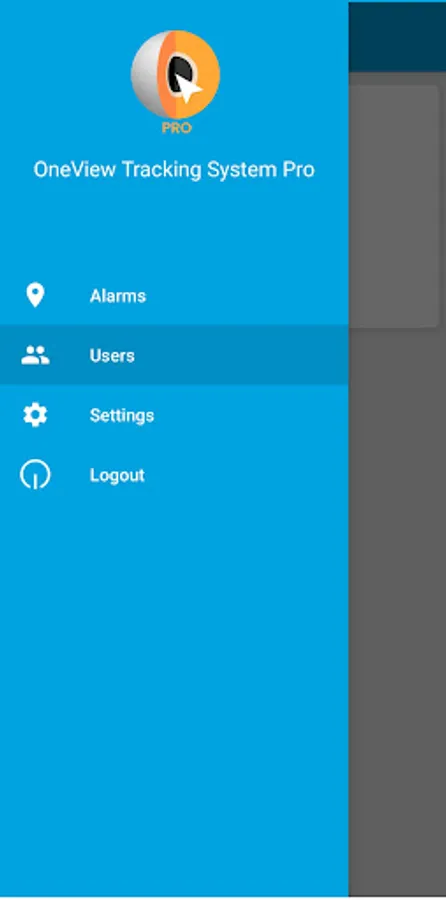Click the Logout power icon
Viewport: 446px width, 900px height.
pos(35,475)
